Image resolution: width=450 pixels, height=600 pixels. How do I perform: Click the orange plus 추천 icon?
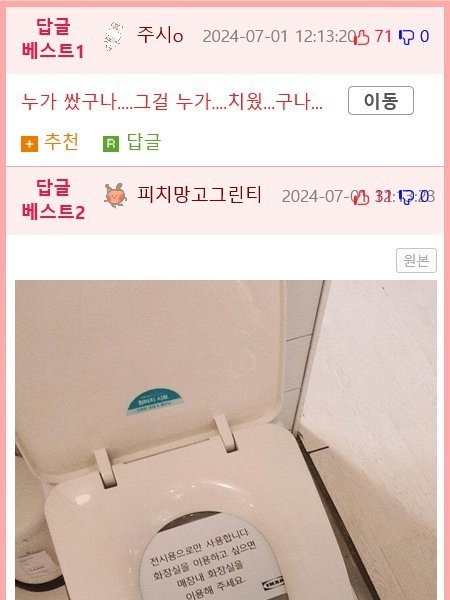29,144
